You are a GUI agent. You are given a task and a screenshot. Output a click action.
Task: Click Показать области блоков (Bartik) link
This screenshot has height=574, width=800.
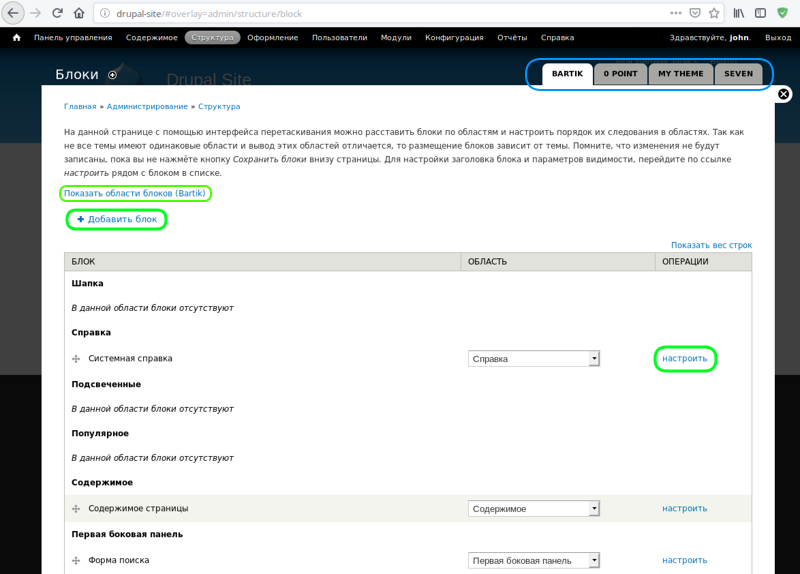pos(135,193)
